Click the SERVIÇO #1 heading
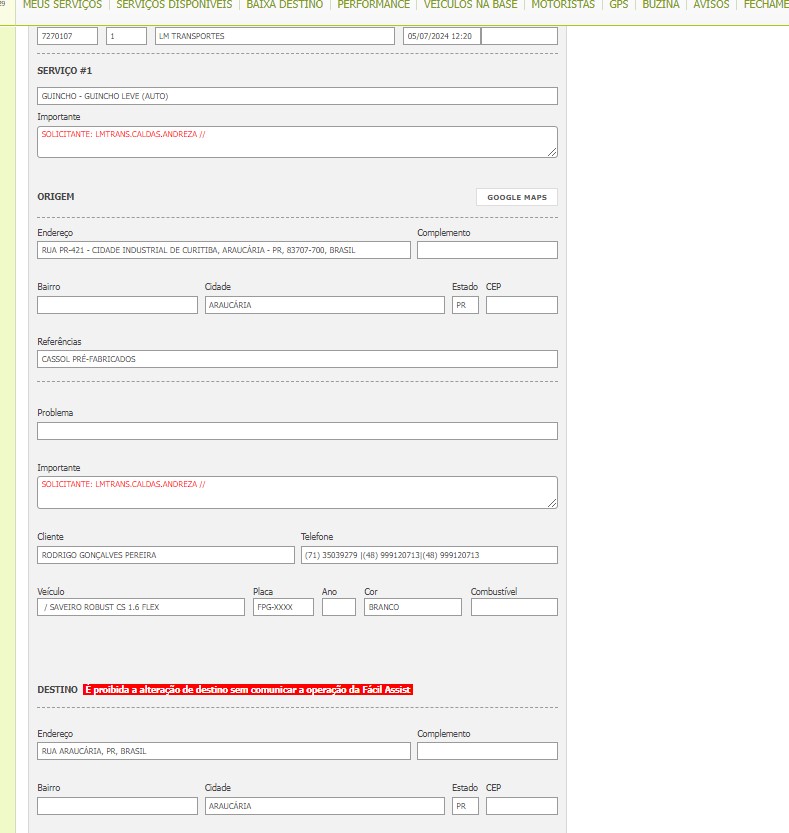This screenshot has width=789, height=833. [x=64, y=71]
